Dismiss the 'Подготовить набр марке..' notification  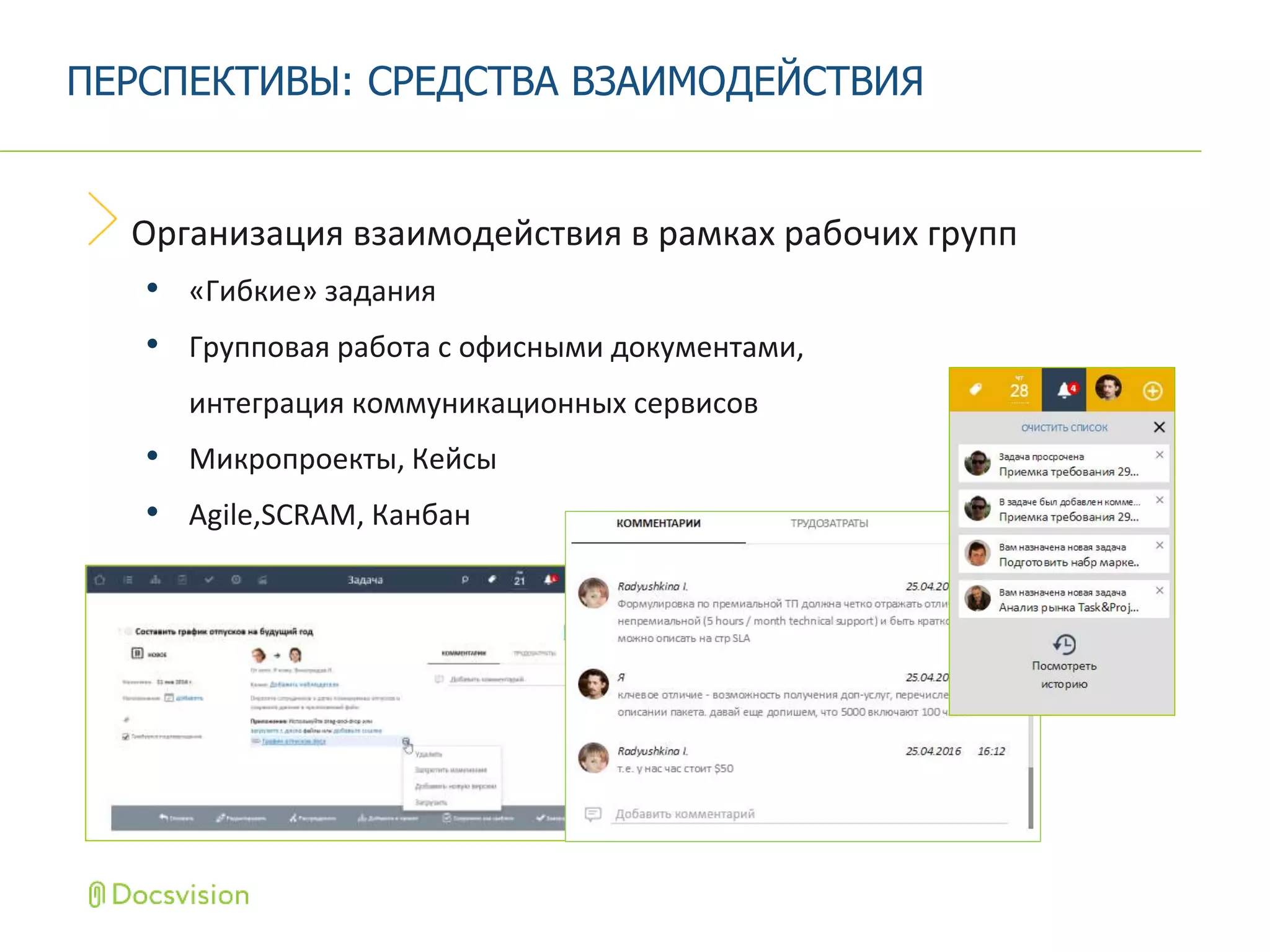pyautogui.click(x=1160, y=545)
